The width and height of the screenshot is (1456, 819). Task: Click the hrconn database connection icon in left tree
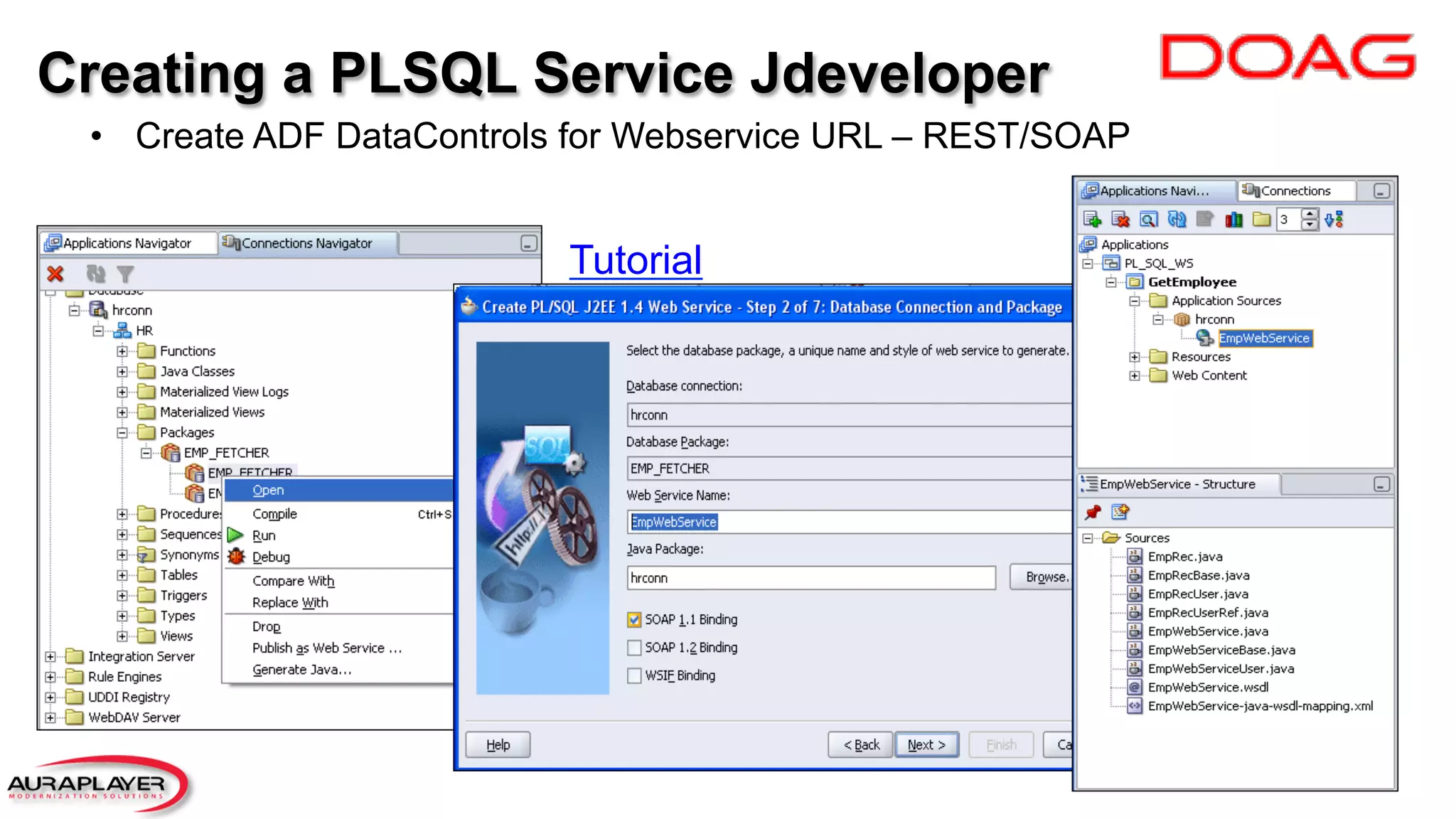[x=97, y=310]
